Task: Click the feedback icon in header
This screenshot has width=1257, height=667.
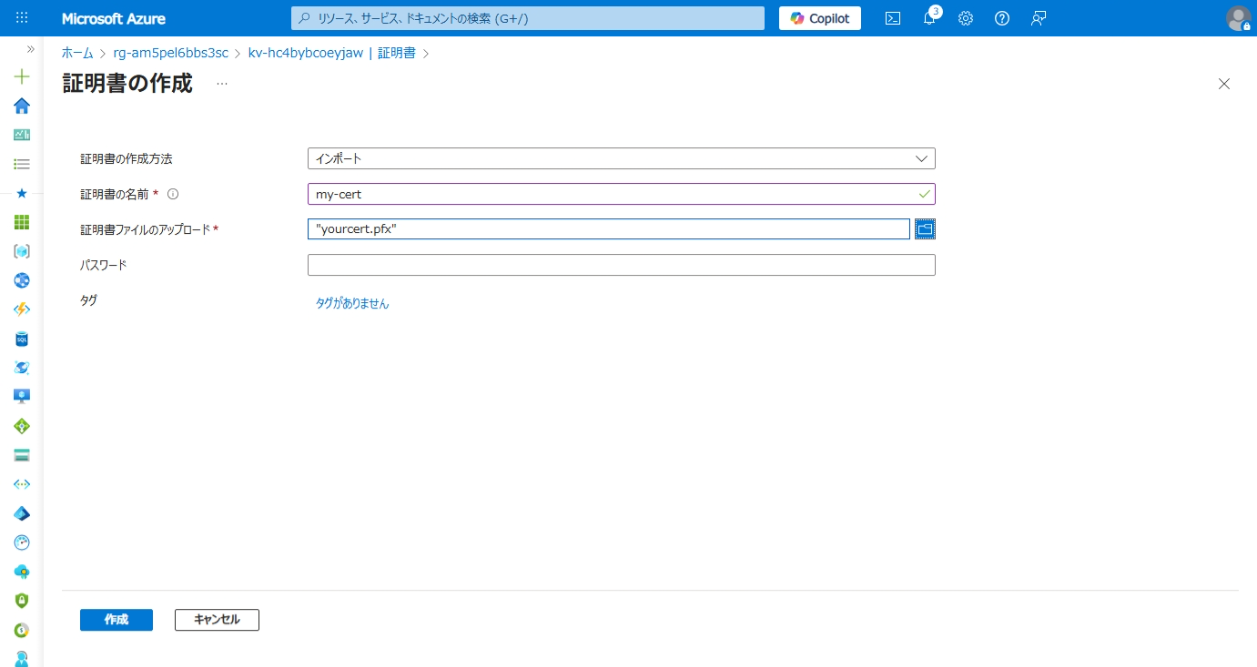Action: click(1038, 18)
